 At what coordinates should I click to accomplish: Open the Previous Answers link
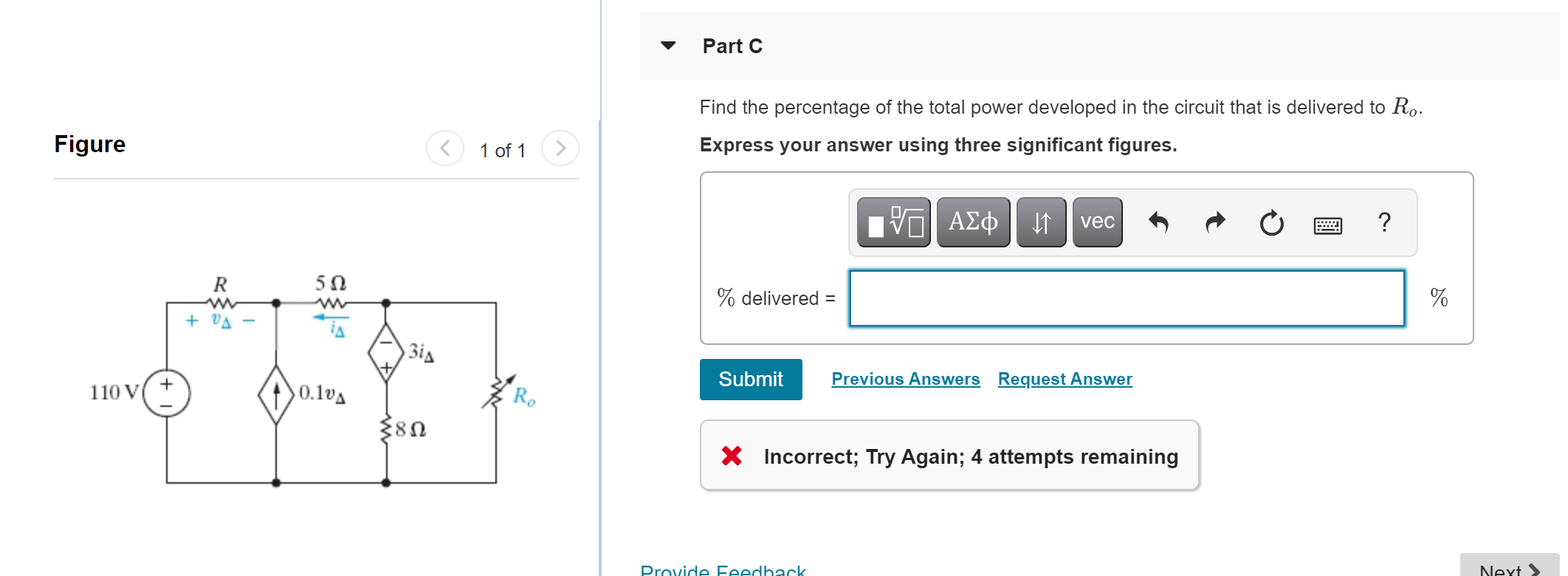[906, 378]
